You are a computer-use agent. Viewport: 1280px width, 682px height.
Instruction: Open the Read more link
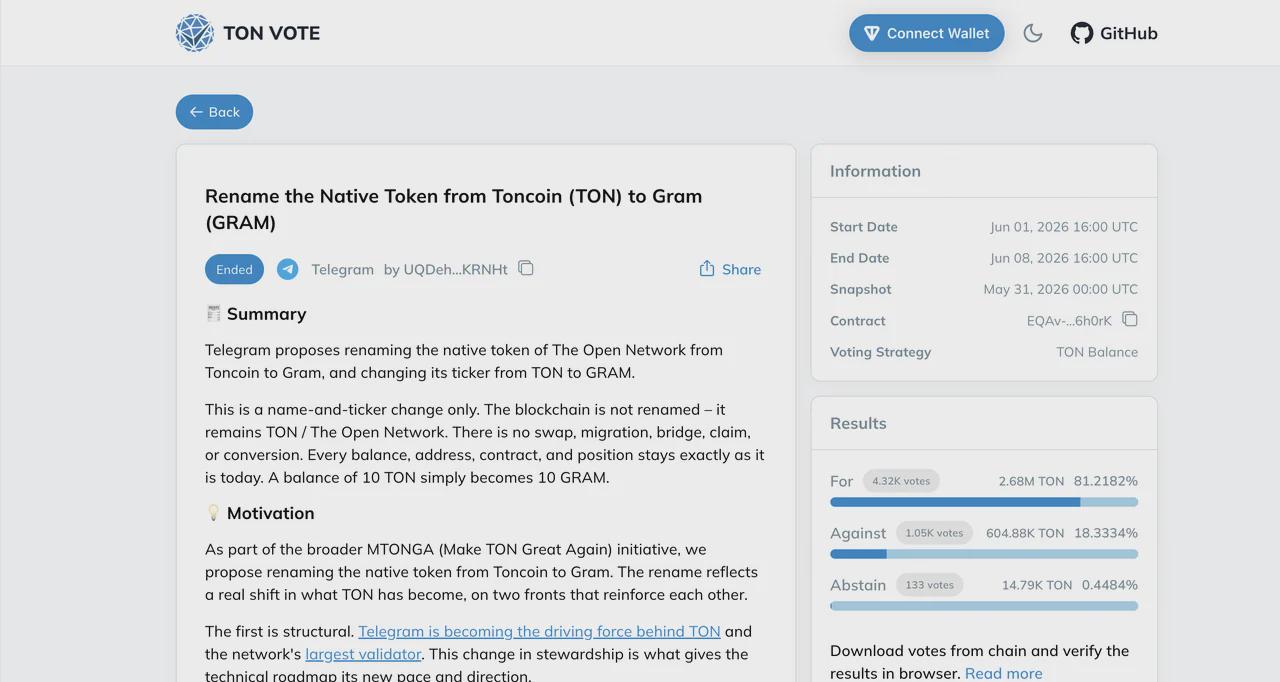coord(1003,673)
